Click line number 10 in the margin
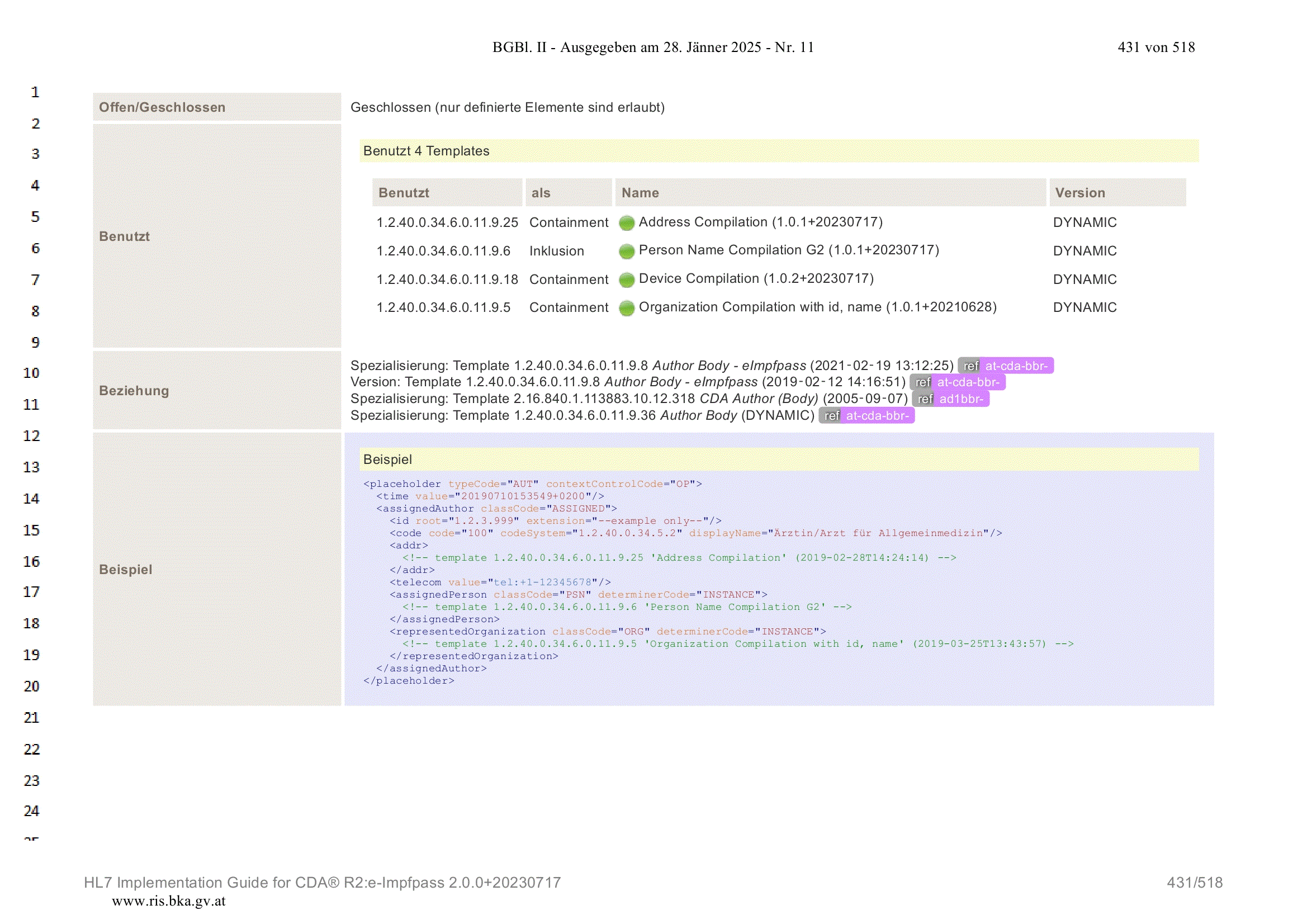1307x924 pixels. pos(31,373)
